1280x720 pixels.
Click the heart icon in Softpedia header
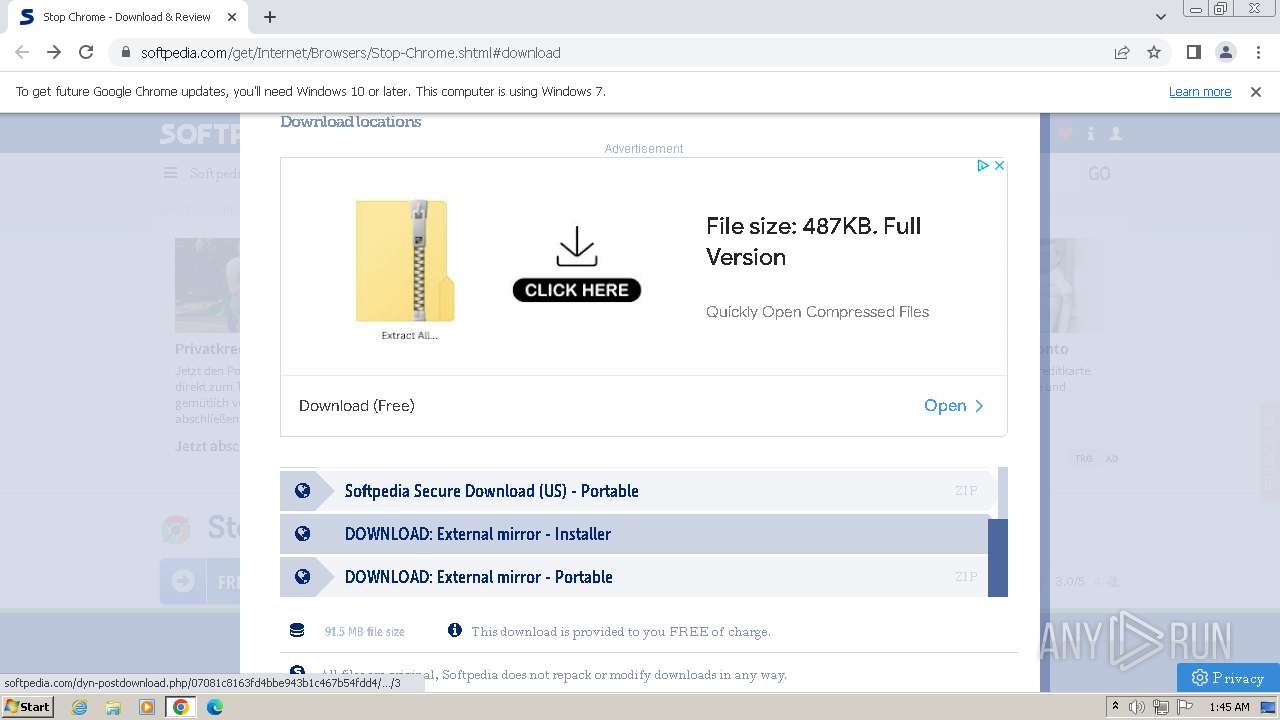click(1066, 133)
